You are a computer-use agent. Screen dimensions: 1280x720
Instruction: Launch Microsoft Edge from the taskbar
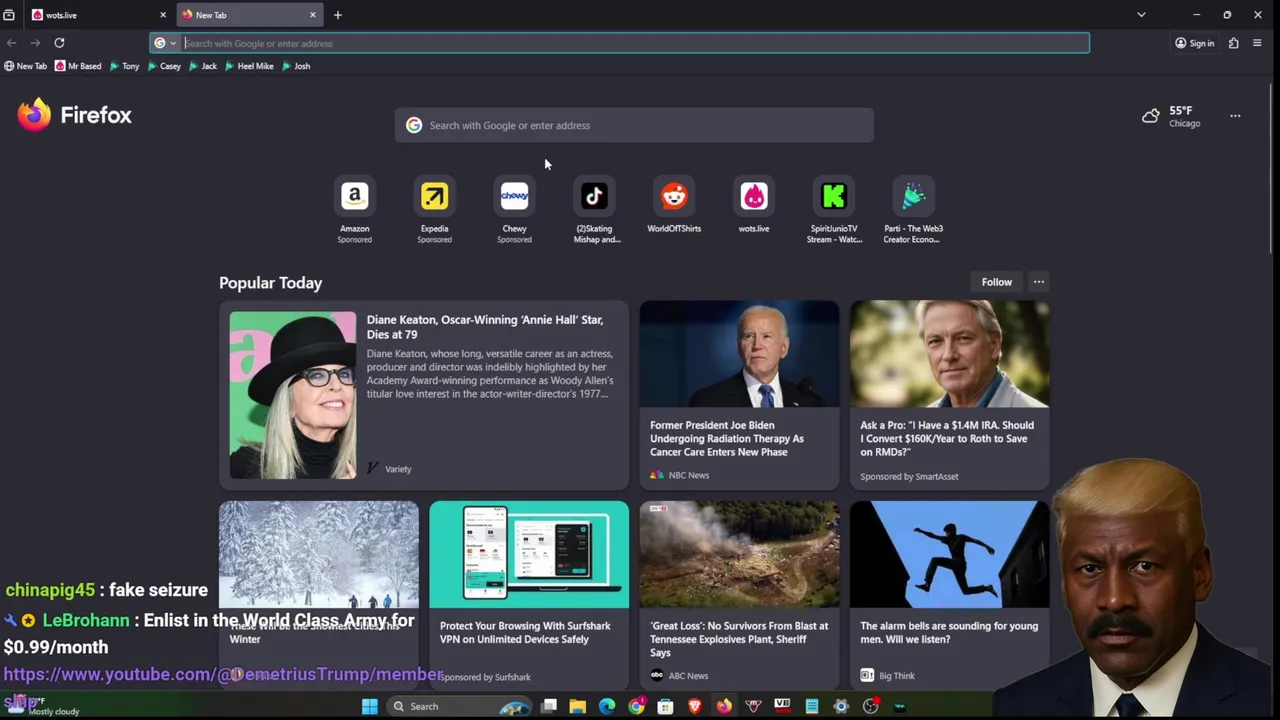click(607, 706)
